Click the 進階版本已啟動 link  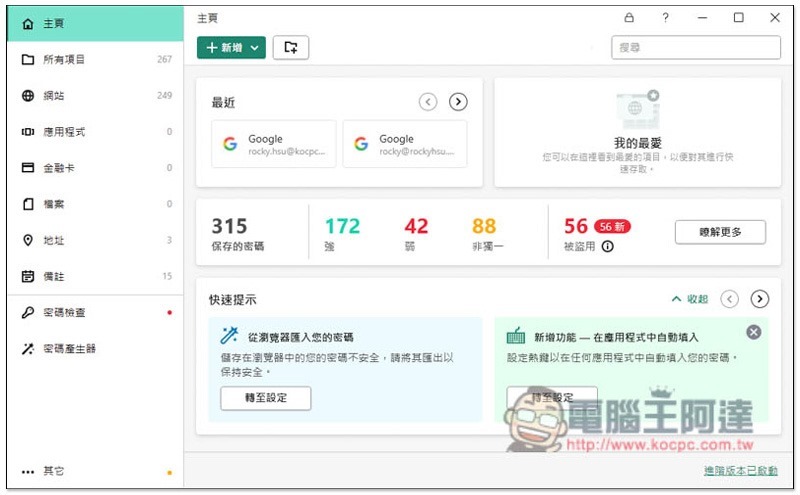(x=740, y=471)
